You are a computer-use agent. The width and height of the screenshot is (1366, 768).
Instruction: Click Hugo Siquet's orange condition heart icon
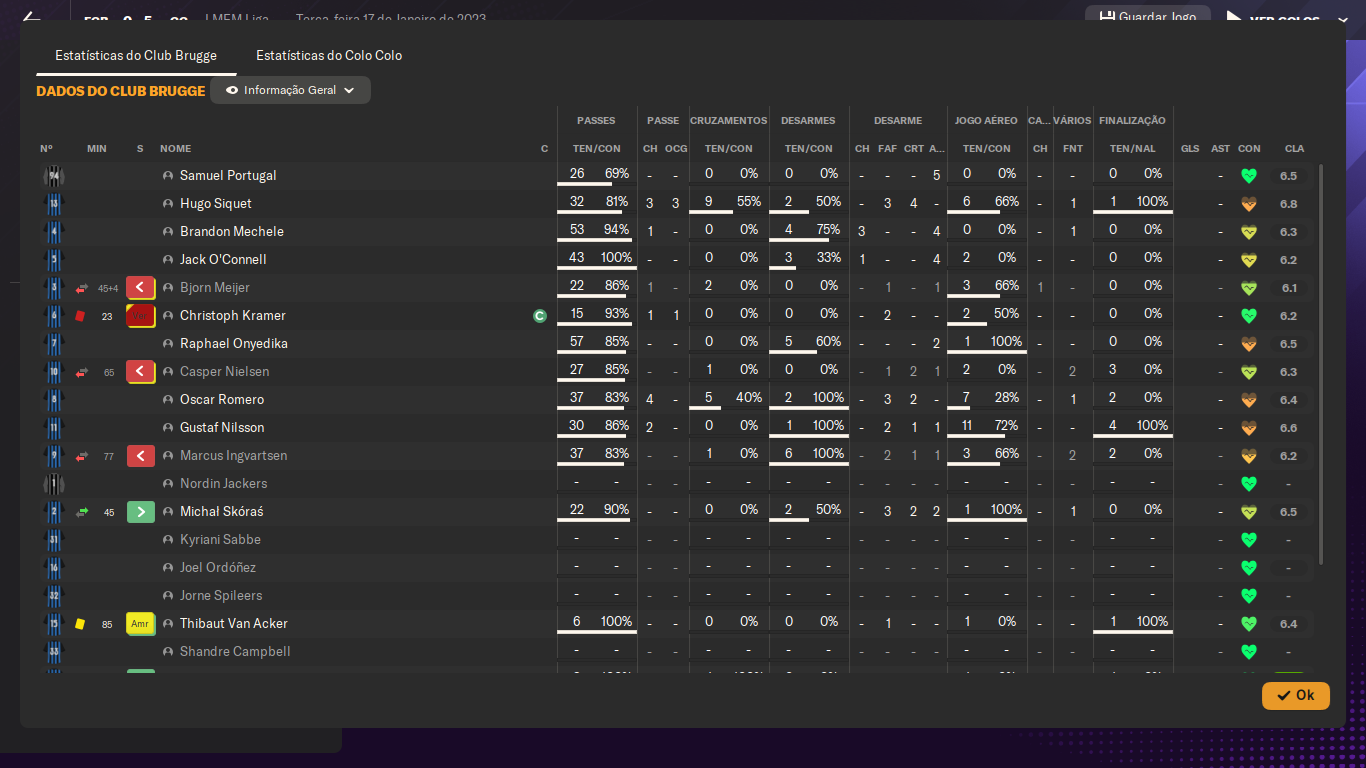pyautogui.click(x=1248, y=204)
